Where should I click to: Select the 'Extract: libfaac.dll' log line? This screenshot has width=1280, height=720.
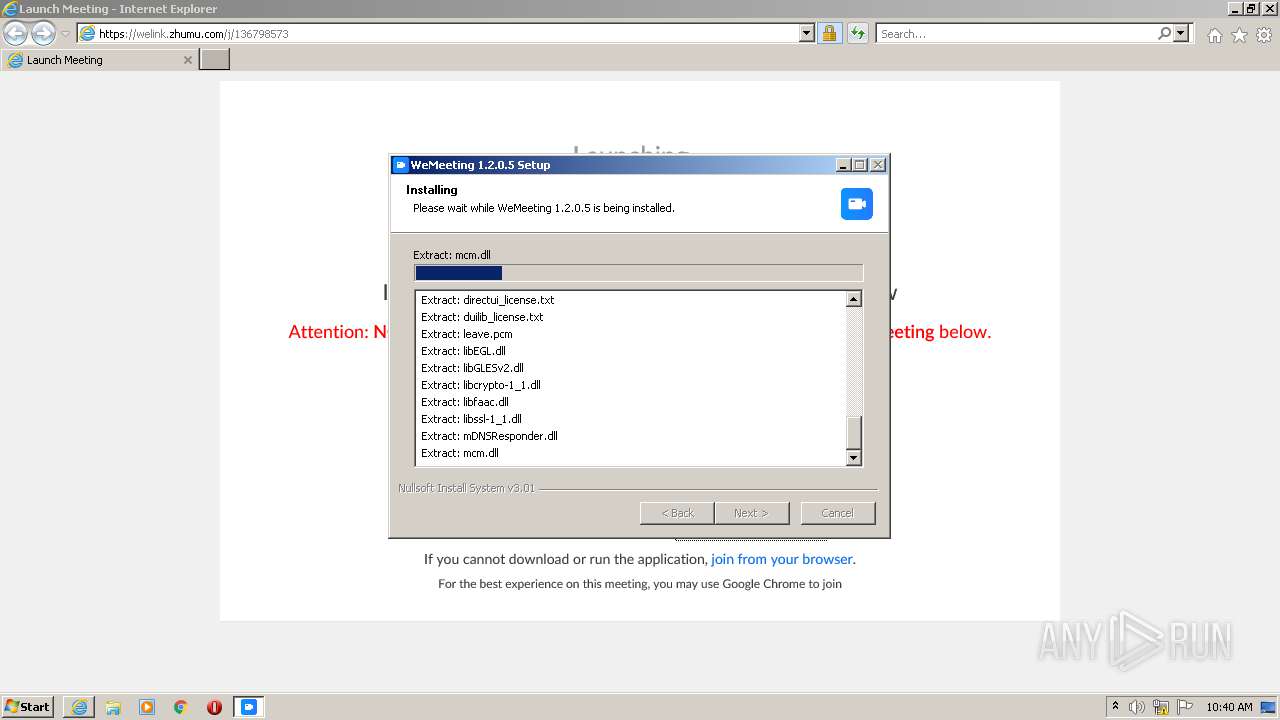click(x=464, y=402)
